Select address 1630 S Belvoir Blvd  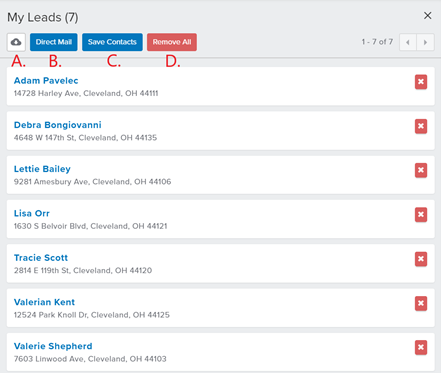[90, 226]
